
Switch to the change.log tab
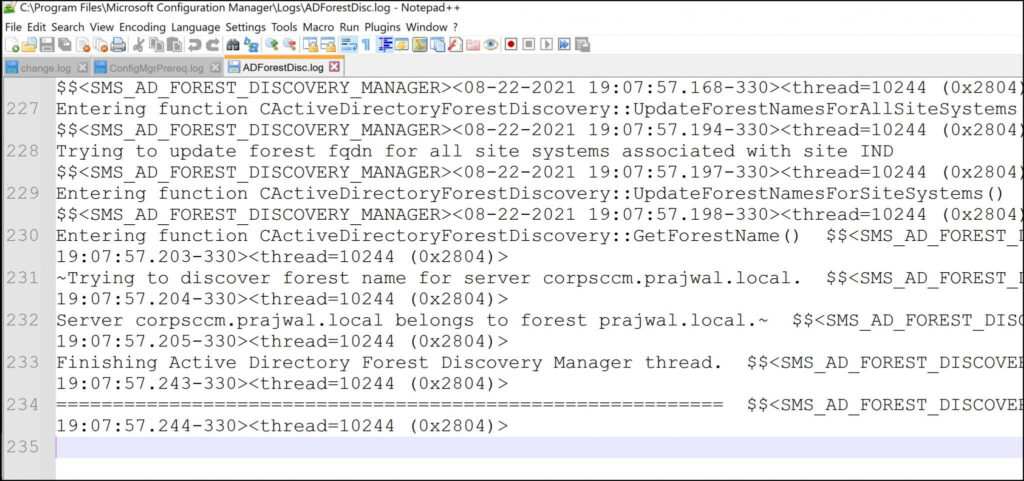click(45, 67)
